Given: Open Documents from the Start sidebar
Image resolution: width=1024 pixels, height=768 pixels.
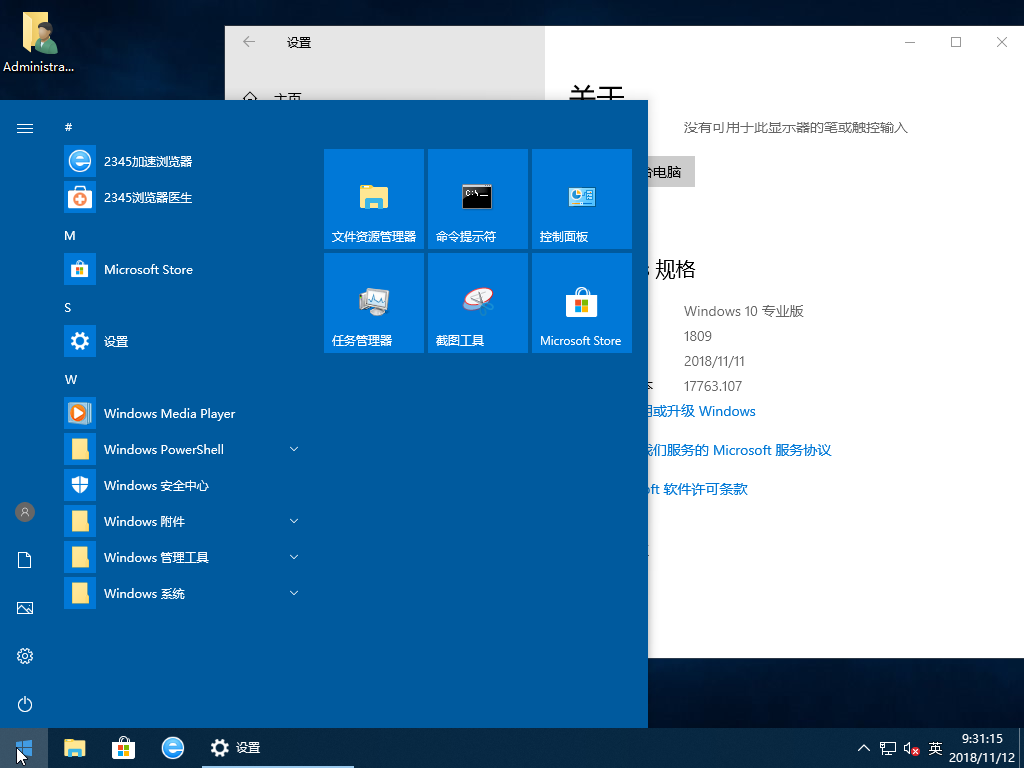Looking at the screenshot, I should coord(25,560).
